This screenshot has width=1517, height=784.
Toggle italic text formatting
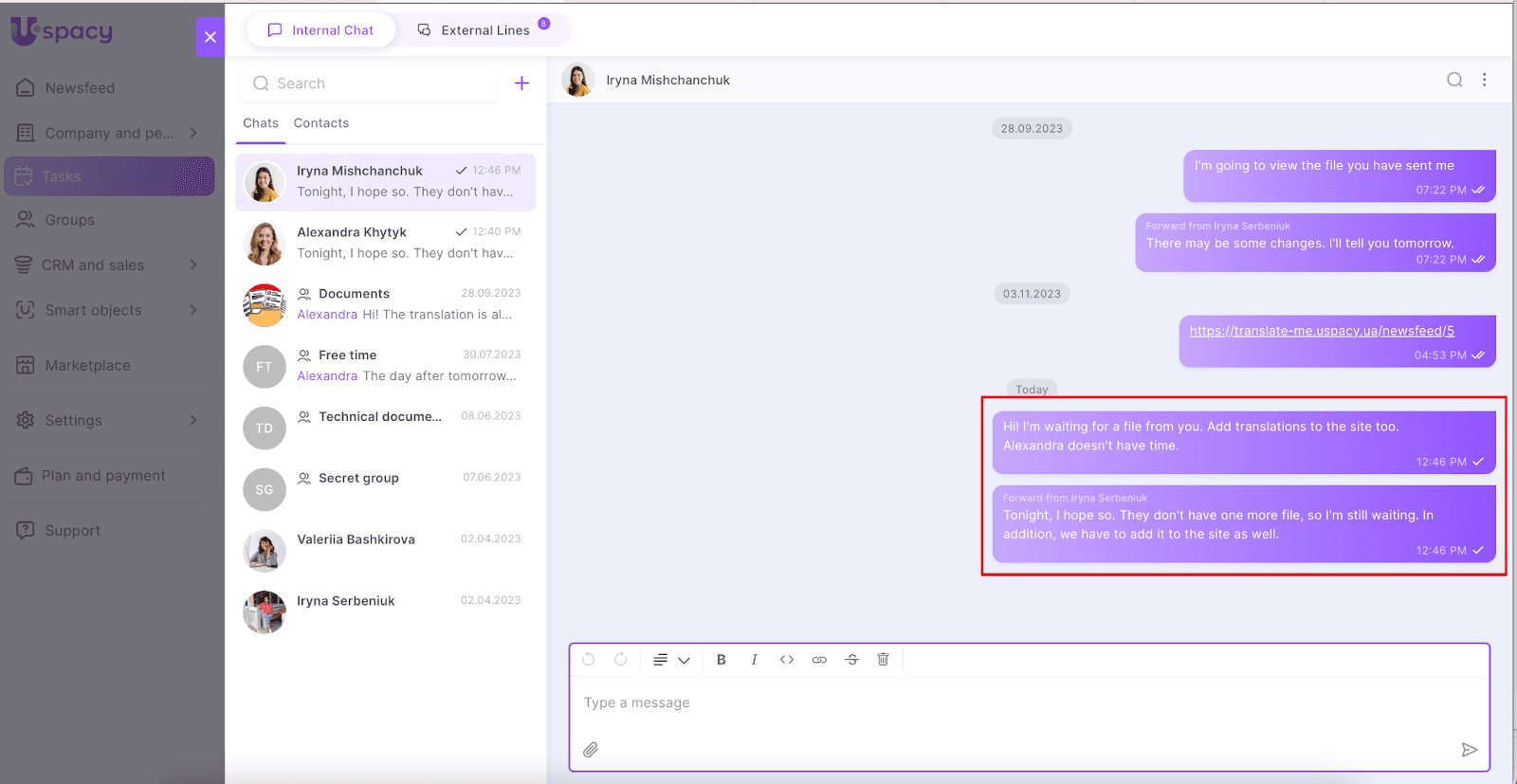(754, 660)
